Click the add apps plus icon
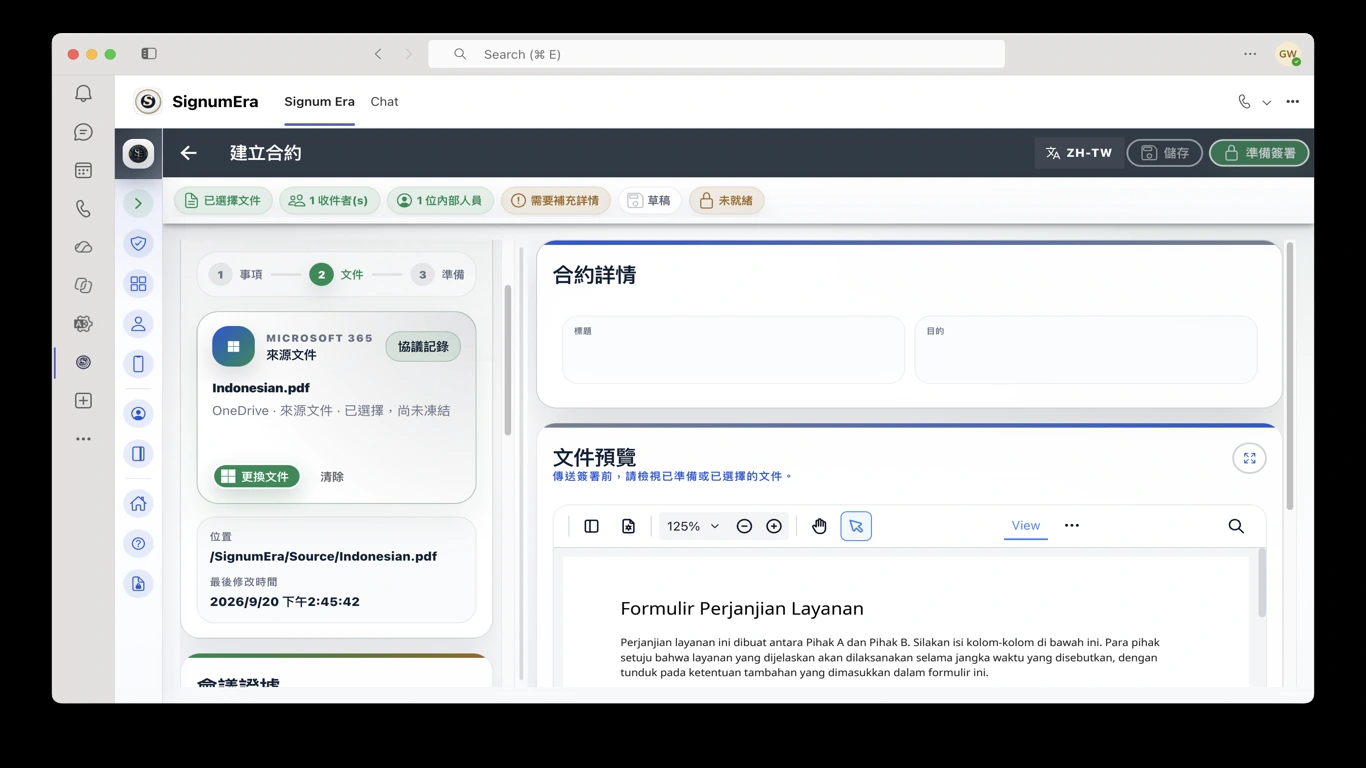This screenshot has height=768, width=1366. 83,401
